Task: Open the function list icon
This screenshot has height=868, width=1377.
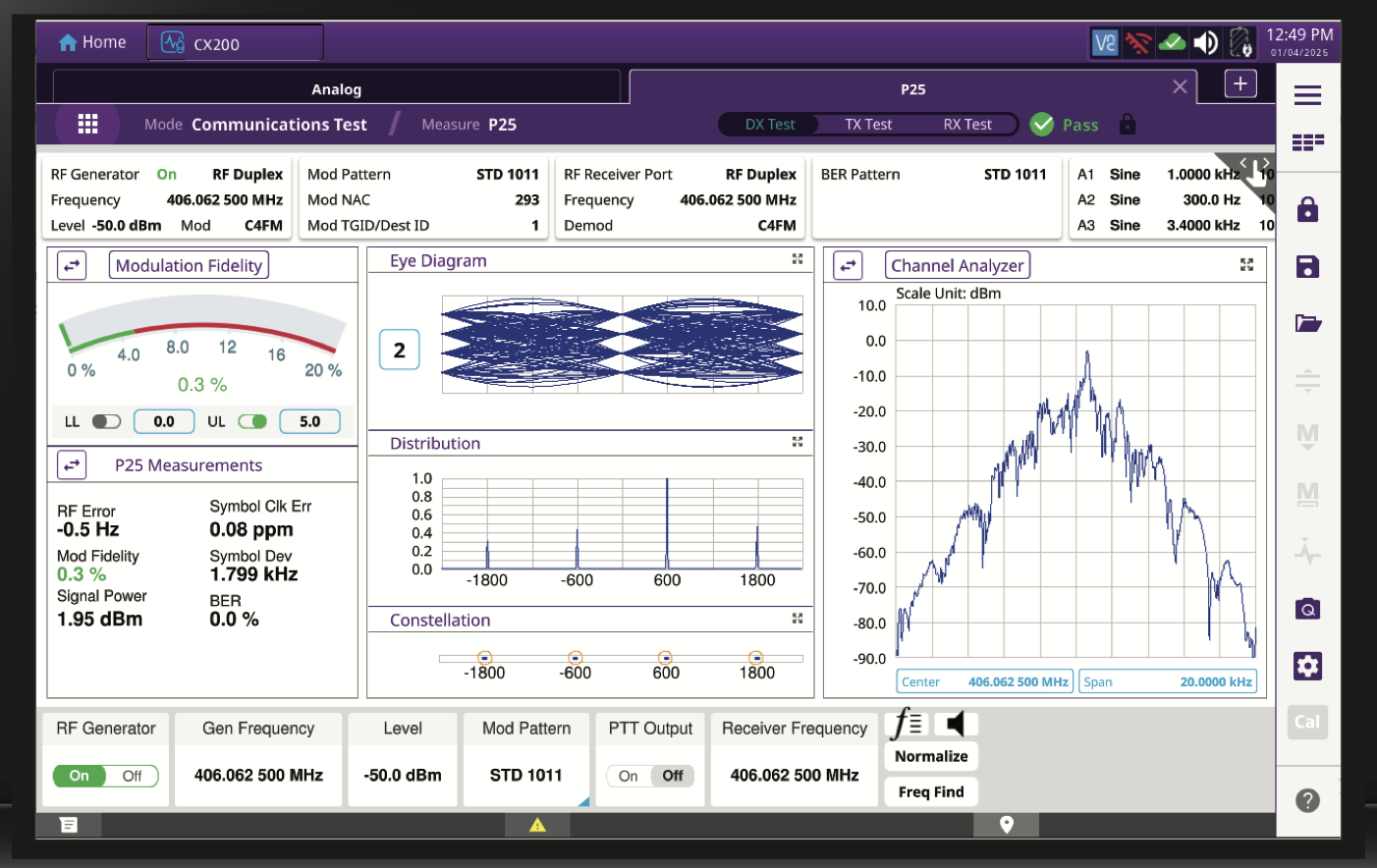Action: pos(908,725)
